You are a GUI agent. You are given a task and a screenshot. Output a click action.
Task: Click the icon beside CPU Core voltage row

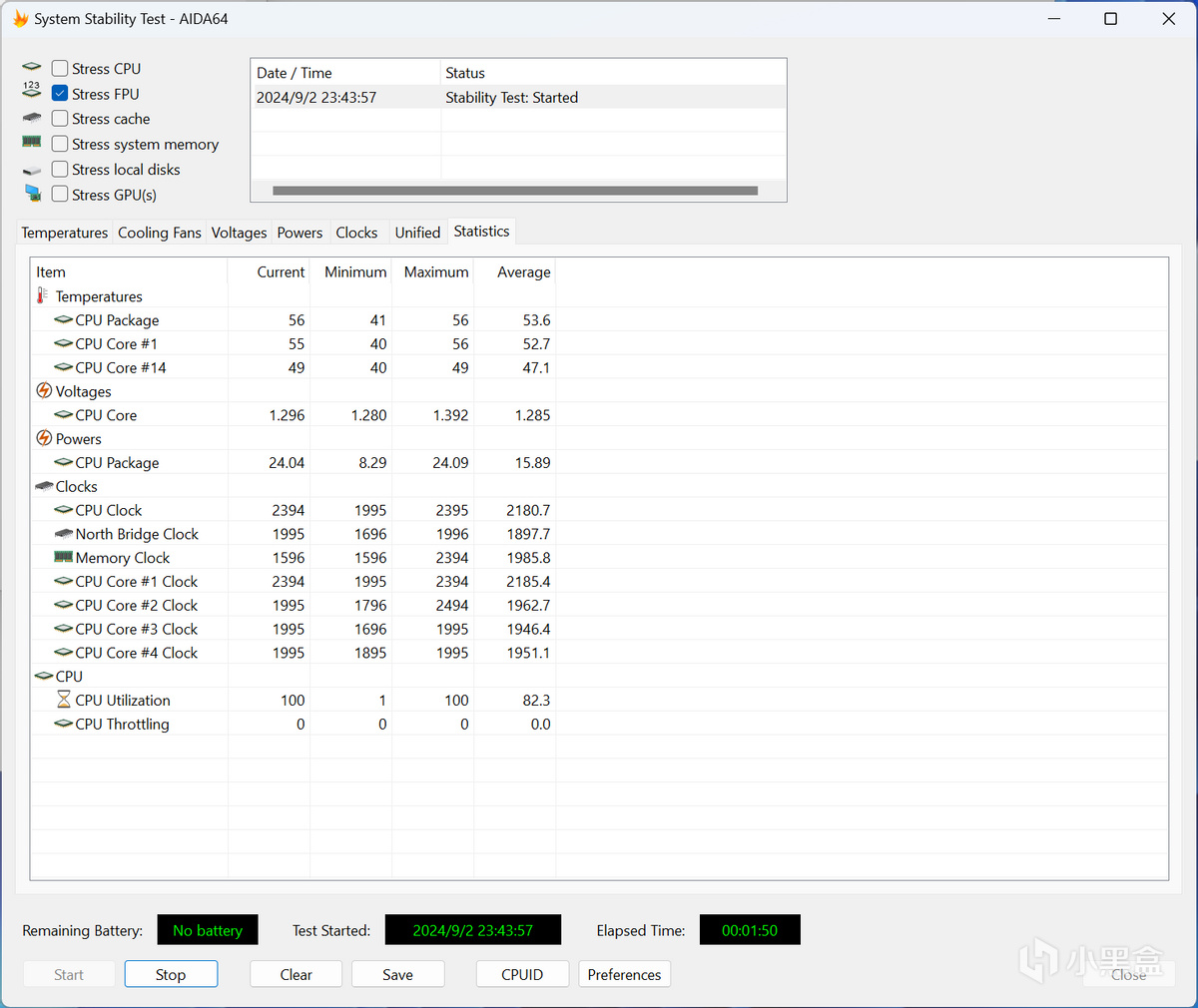pyautogui.click(x=64, y=414)
